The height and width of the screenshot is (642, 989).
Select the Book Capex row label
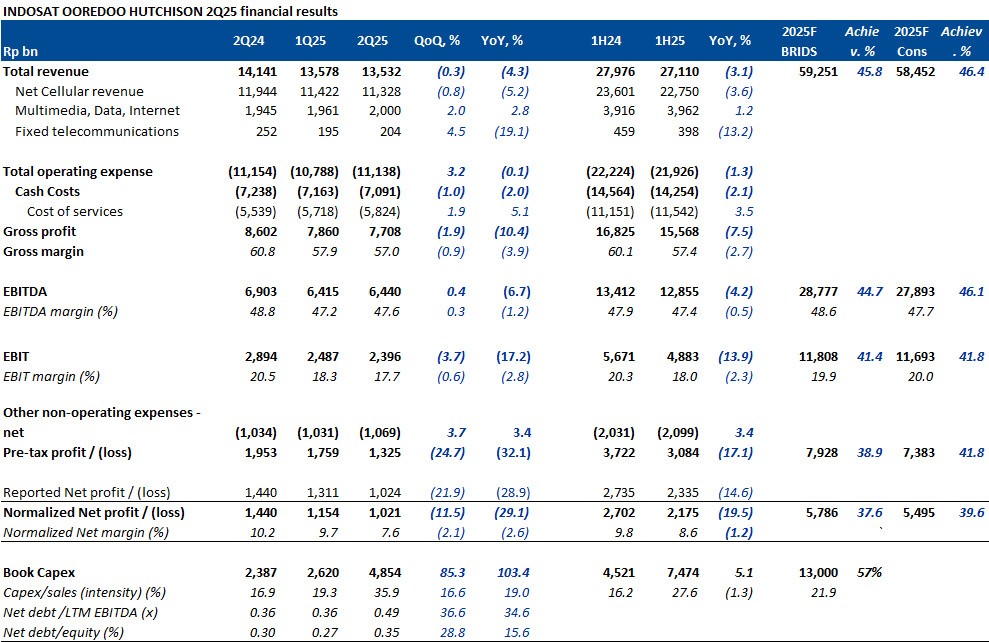(x=39, y=572)
